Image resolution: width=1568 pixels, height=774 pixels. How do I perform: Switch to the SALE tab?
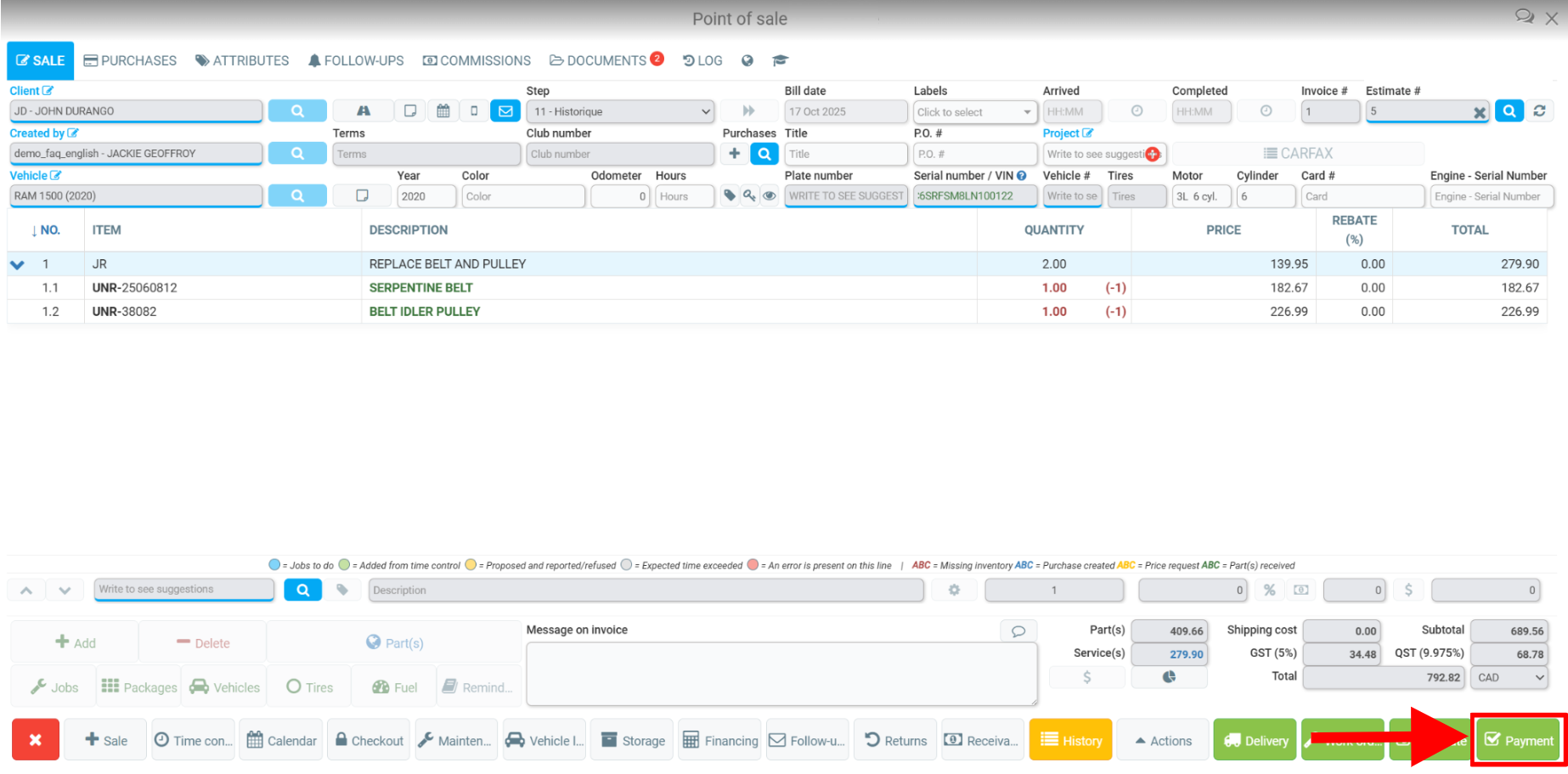point(41,61)
